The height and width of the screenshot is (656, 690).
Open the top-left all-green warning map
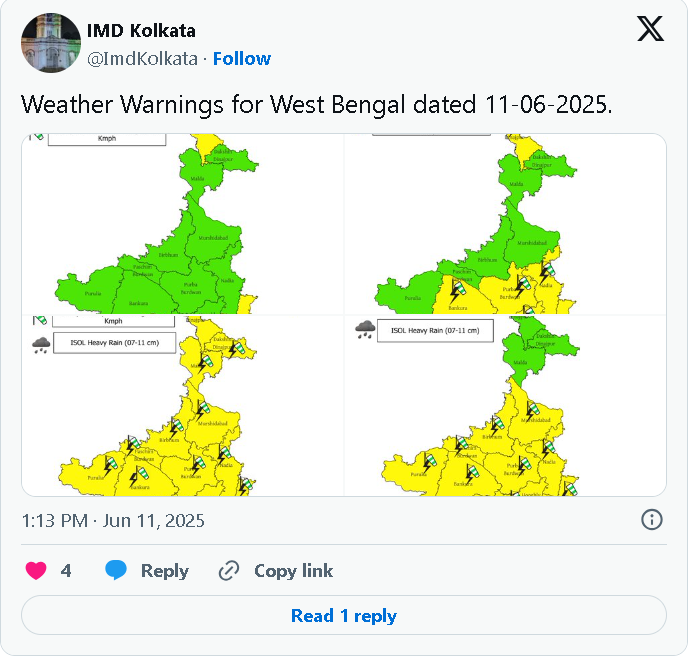(183, 224)
